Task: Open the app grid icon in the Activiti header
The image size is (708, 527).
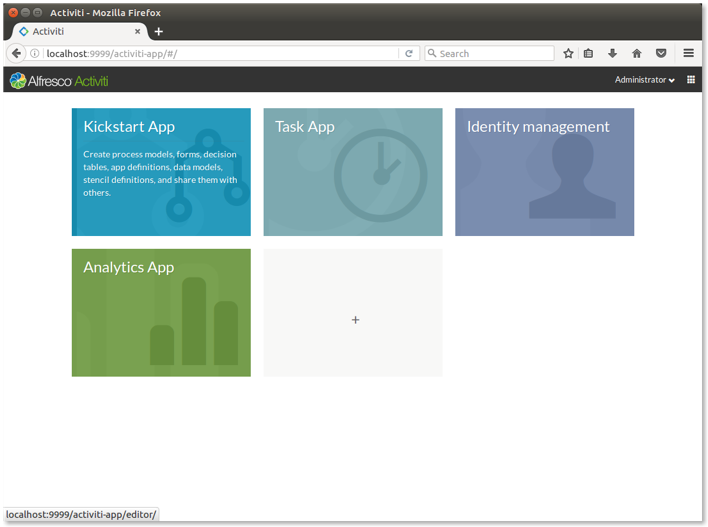Action: pyautogui.click(x=691, y=80)
